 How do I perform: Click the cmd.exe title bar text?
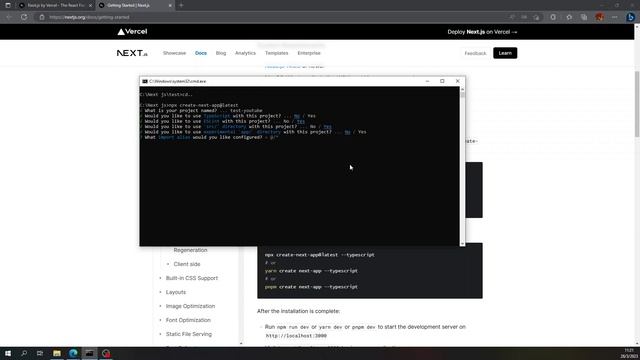coord(178,81)
